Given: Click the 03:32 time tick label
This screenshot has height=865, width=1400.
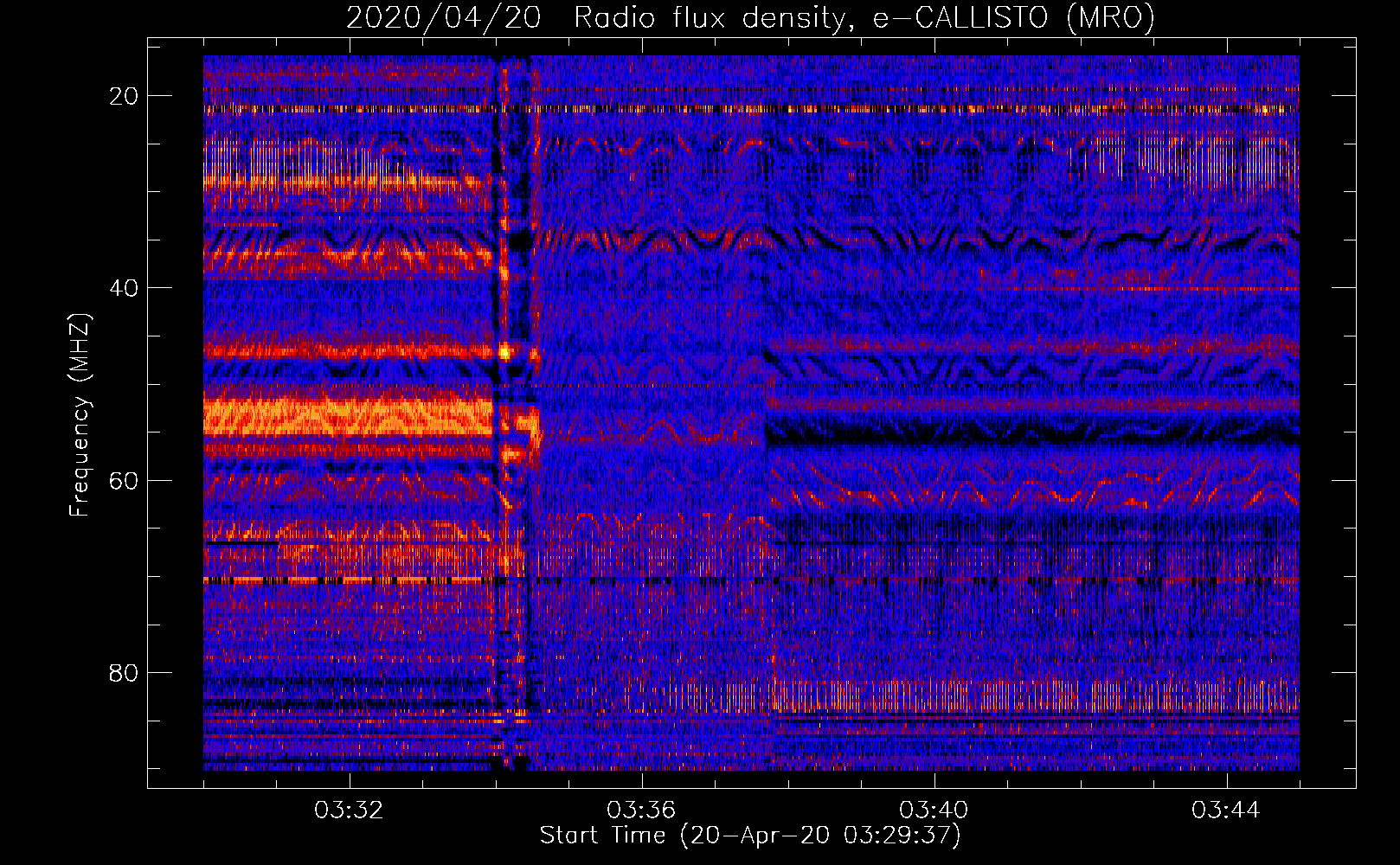Looking at the screenshot, I should (349, 811).
